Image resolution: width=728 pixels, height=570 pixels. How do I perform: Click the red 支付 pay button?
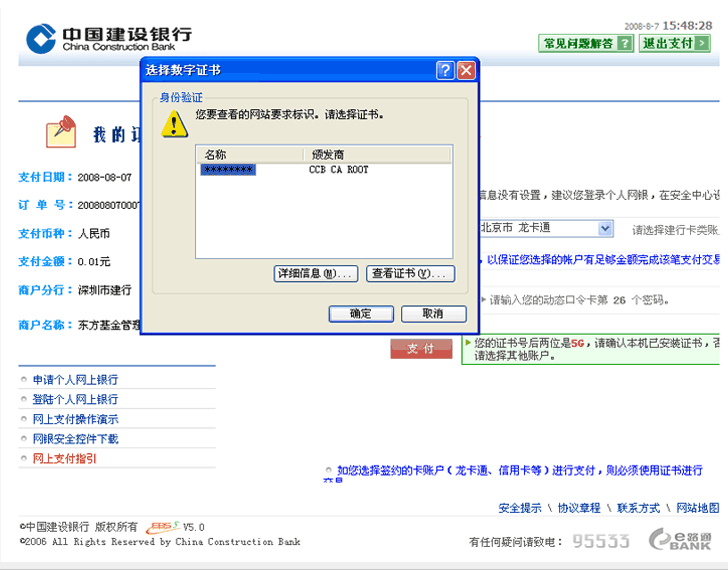pyautogui.click(x=421, y=349)
